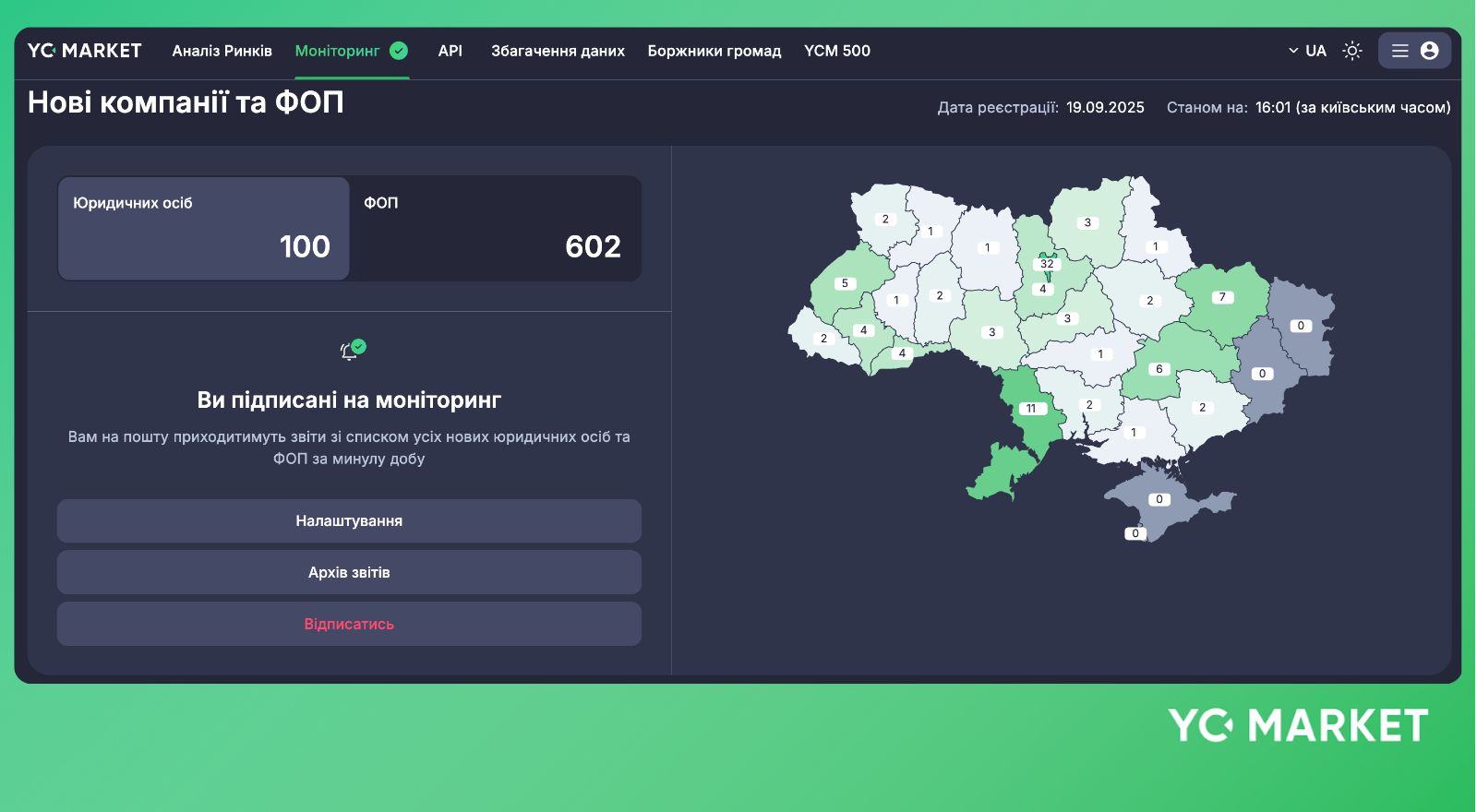Select the Volyn region labeled 2
The image size is (1477, 812).
tap(885, 220)
